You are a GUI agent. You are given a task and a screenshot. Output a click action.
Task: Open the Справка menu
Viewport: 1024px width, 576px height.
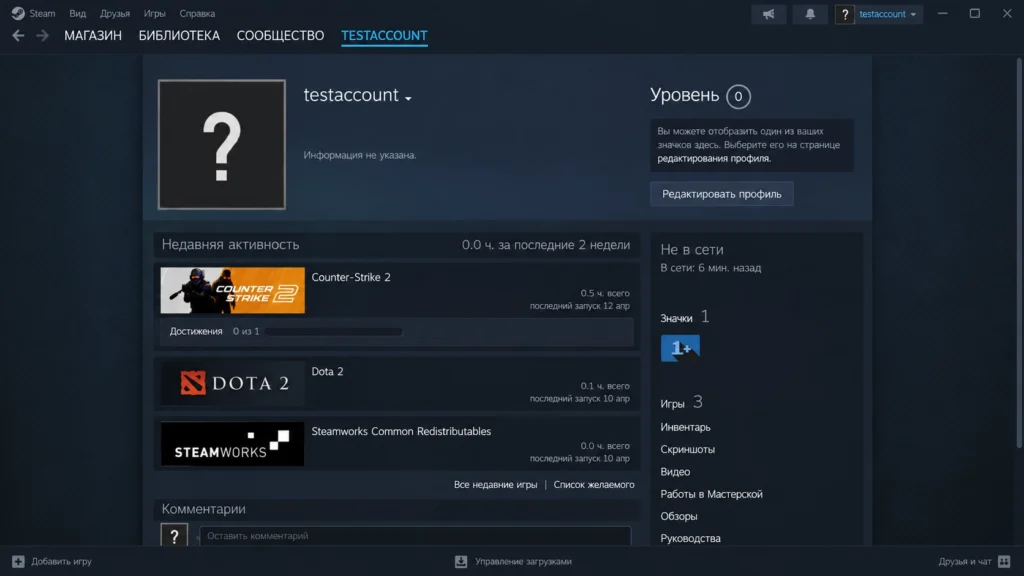click(197, 13)
